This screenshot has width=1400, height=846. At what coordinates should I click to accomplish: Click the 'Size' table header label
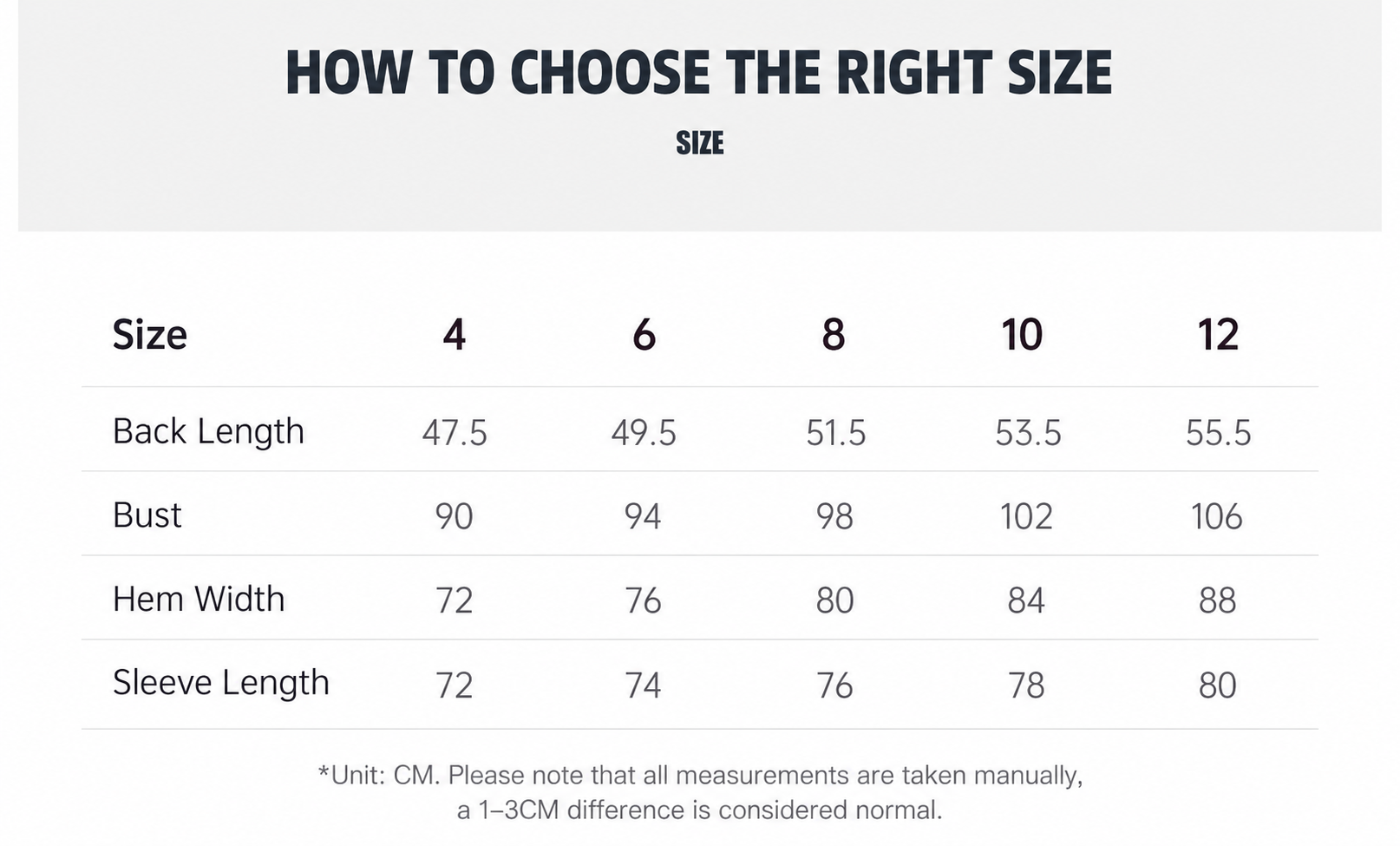[149, 334]
